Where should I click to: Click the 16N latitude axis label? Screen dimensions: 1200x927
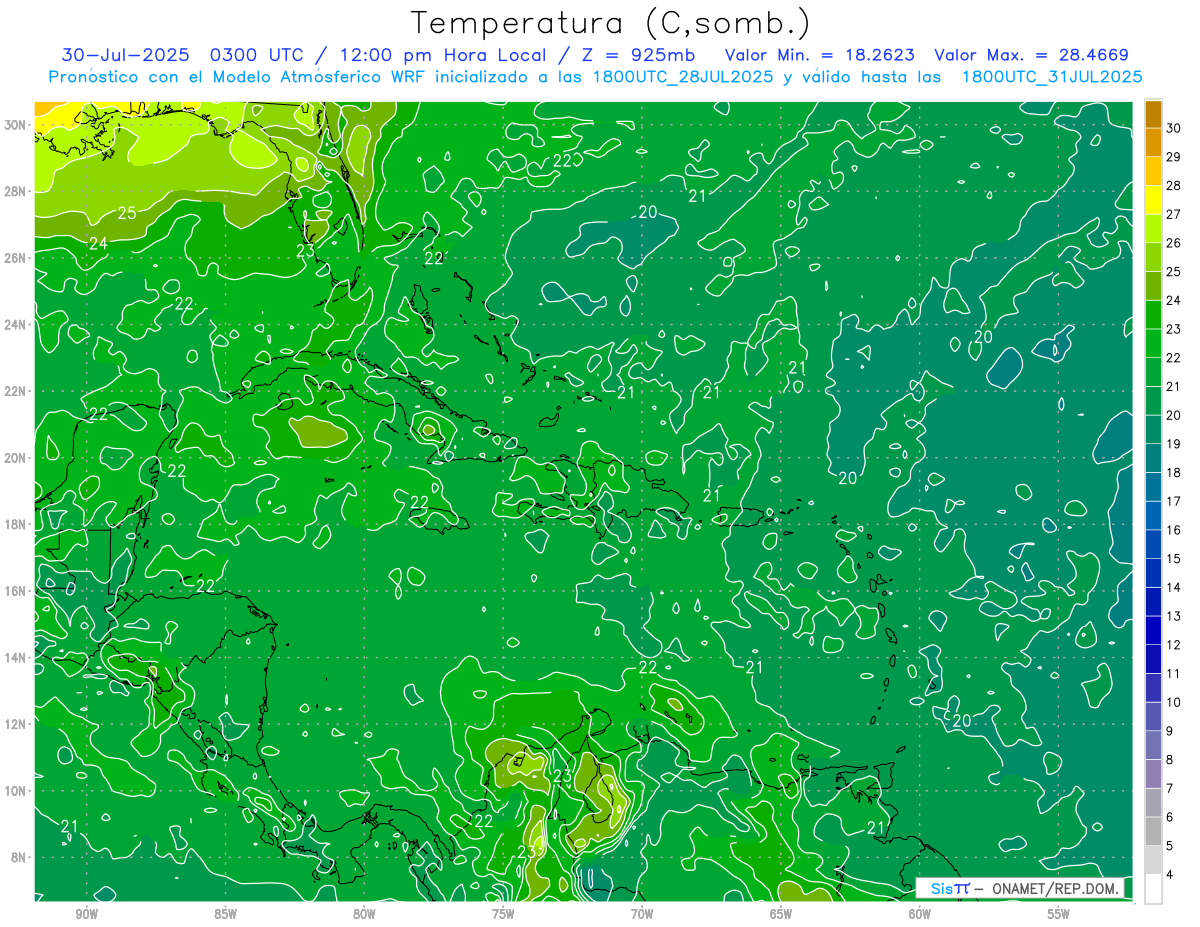coord(15,591)
